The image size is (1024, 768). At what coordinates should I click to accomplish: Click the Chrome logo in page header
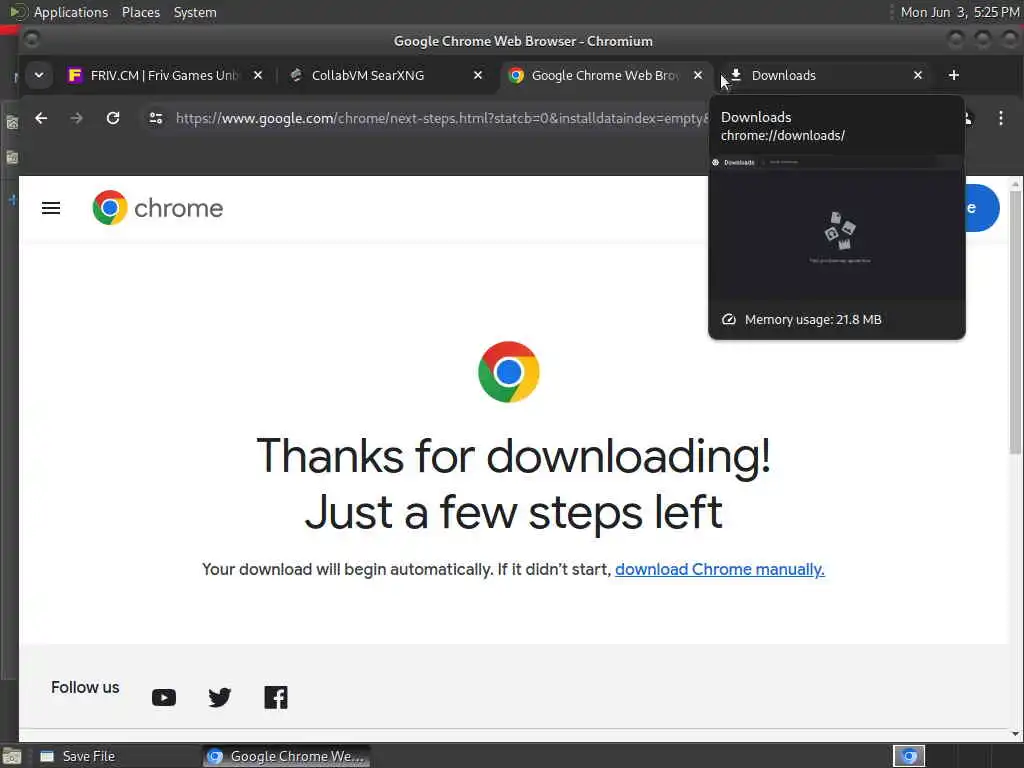[157, 208]
